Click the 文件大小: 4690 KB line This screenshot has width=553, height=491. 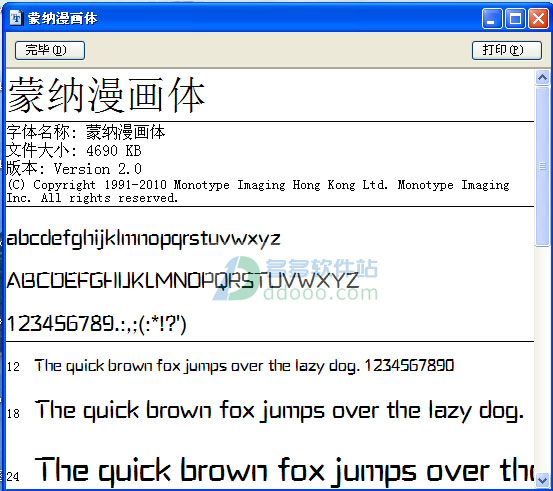tap(74, 151)
